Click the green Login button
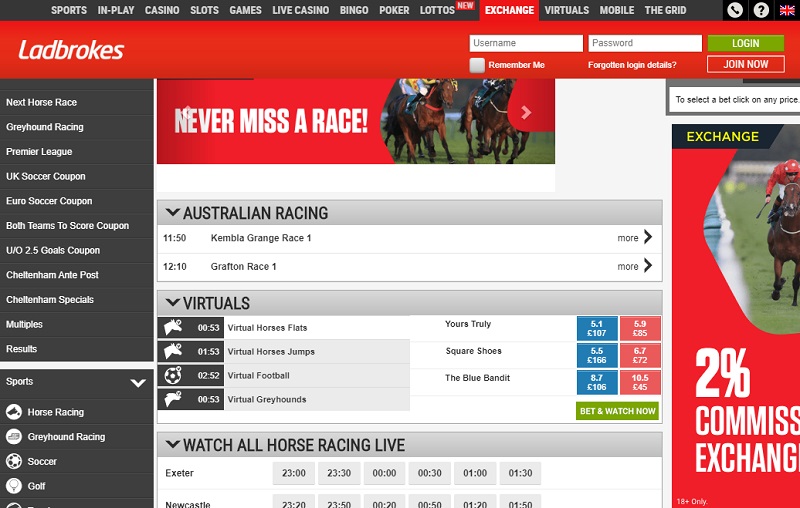This screenshot has width=800, height=508. [745, 43]
